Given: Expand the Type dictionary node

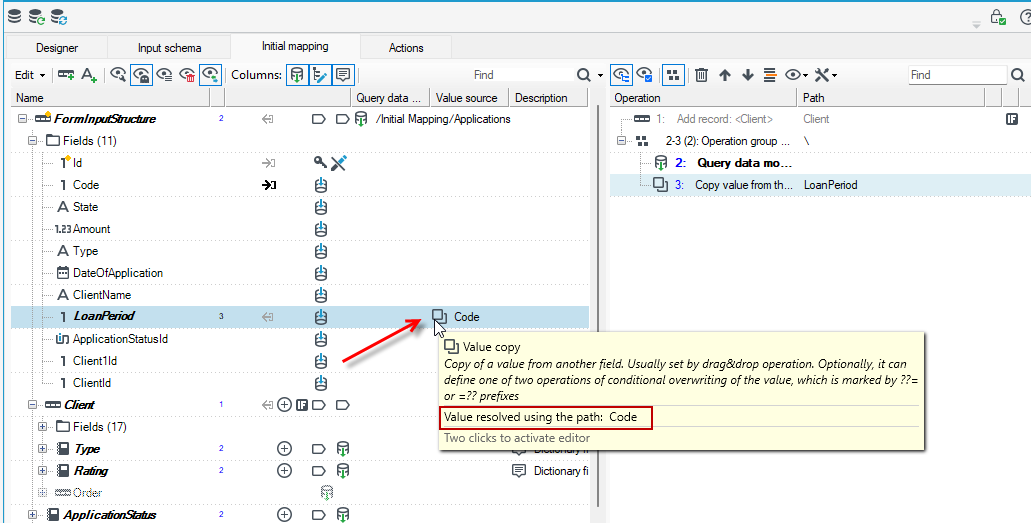Looking at the screenshot, I should 43,449.
